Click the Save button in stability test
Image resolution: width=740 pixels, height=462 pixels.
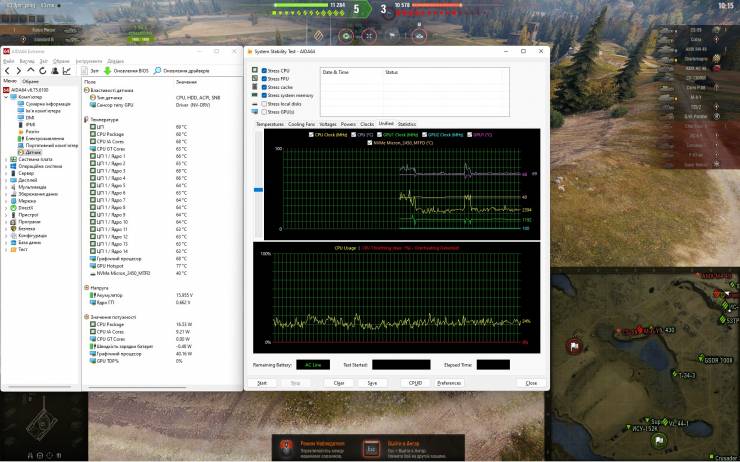click(372, 383)
